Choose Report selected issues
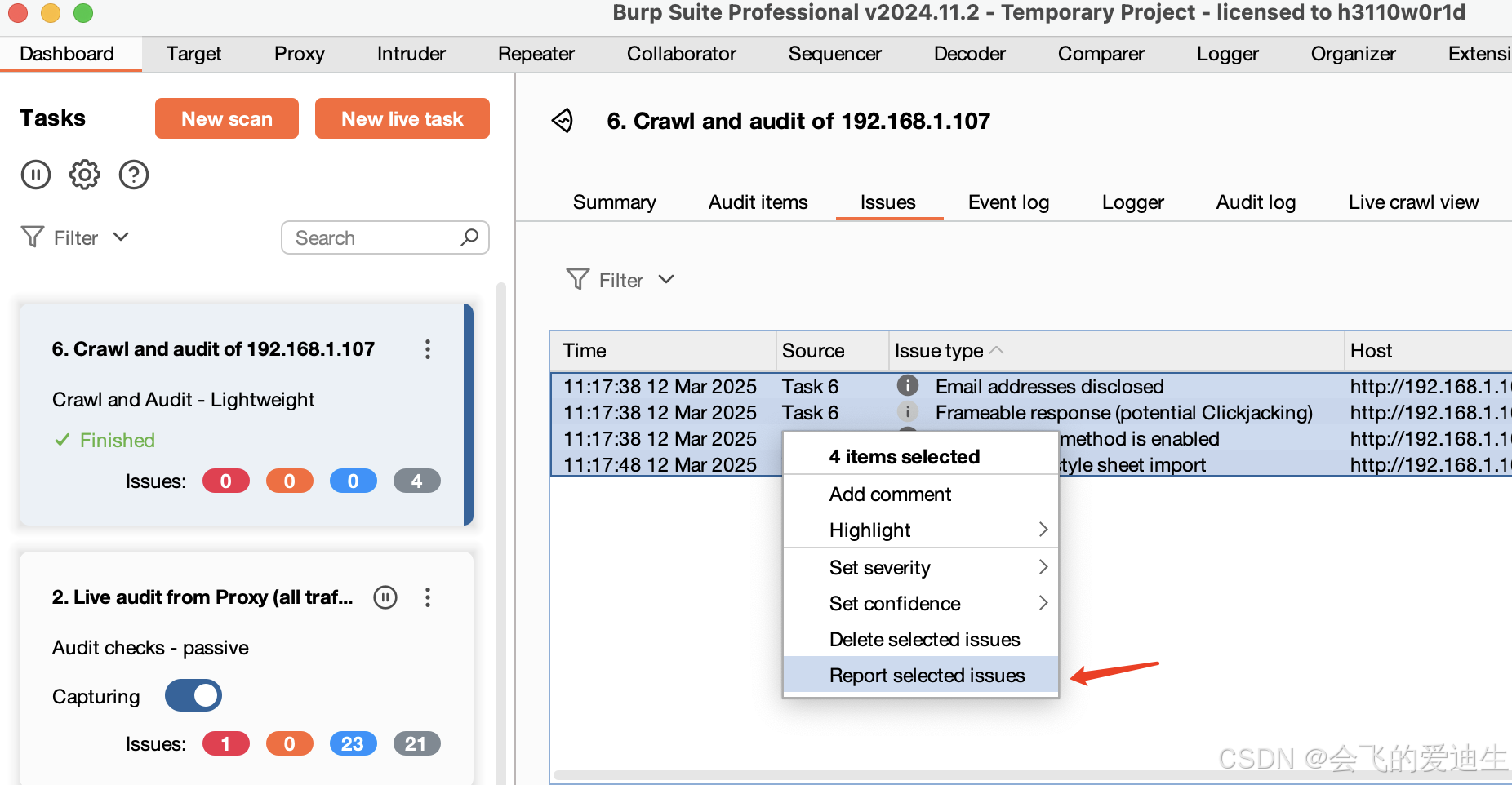The image size is (1512, 785). point(921,676)
